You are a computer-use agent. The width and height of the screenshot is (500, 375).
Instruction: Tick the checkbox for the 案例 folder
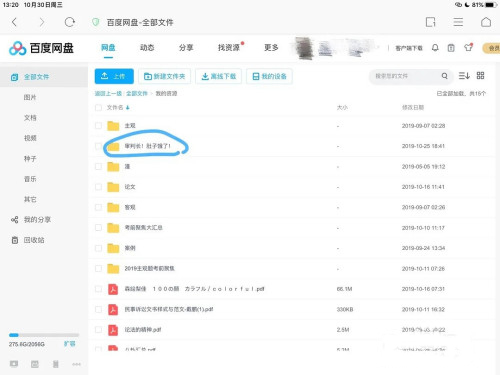point(98,248)
